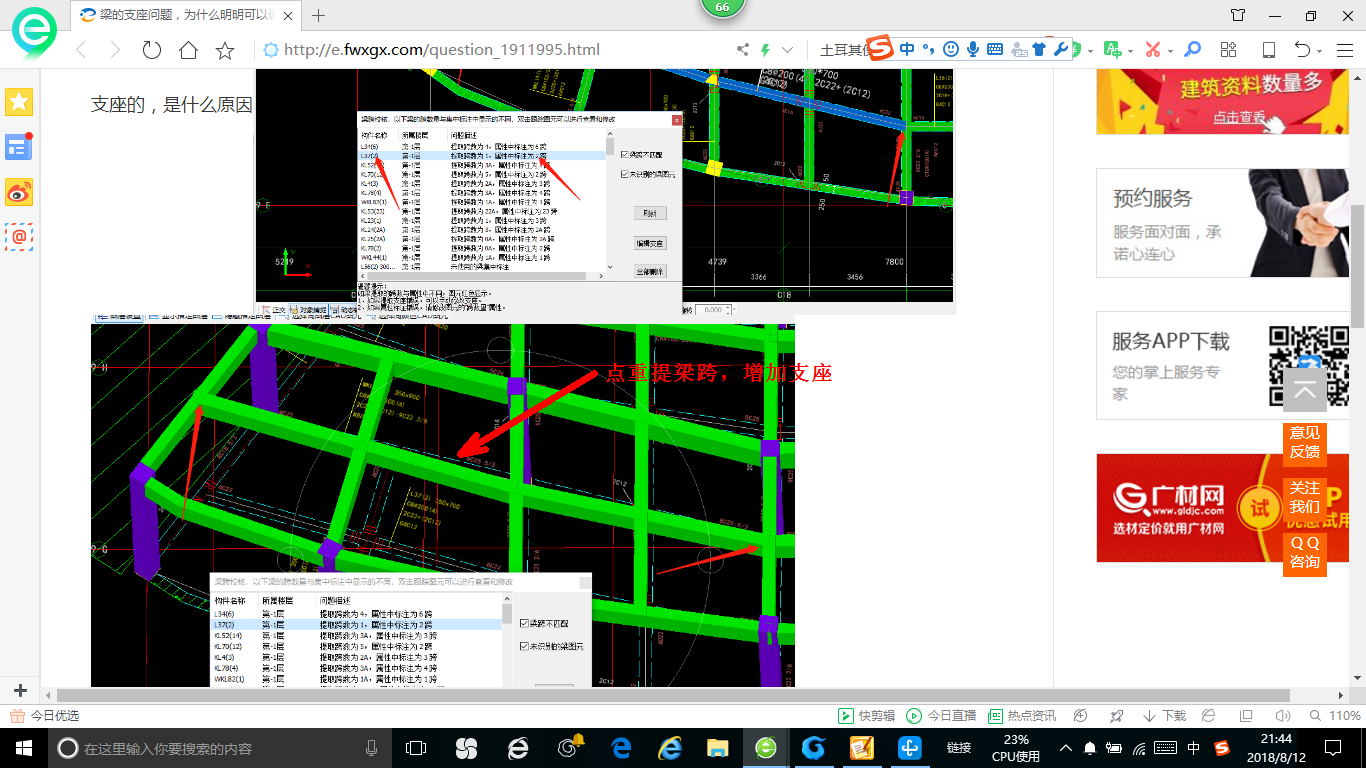
Task: Open the Sogou wrench toolbox icon
Action: tap(1061, 48)
